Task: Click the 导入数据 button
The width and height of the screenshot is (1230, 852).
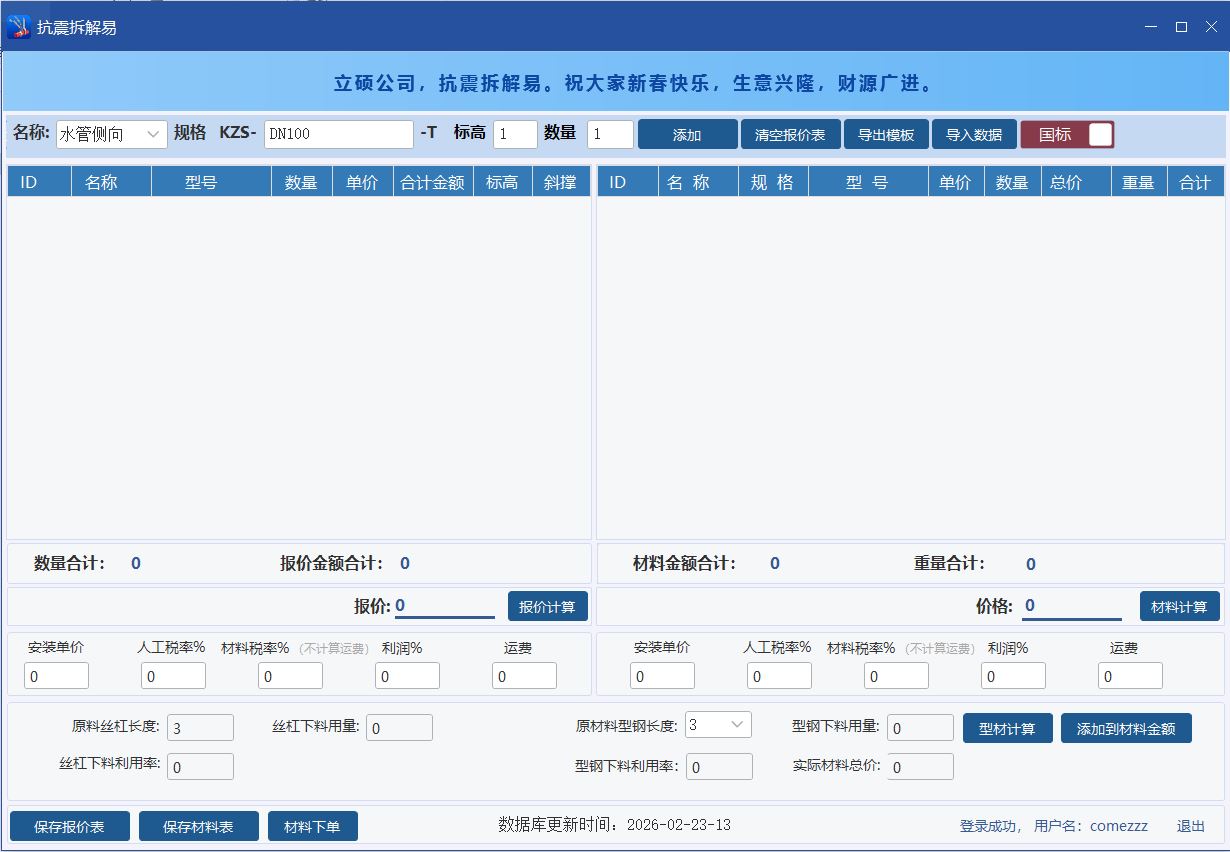Action: (974, 133)
